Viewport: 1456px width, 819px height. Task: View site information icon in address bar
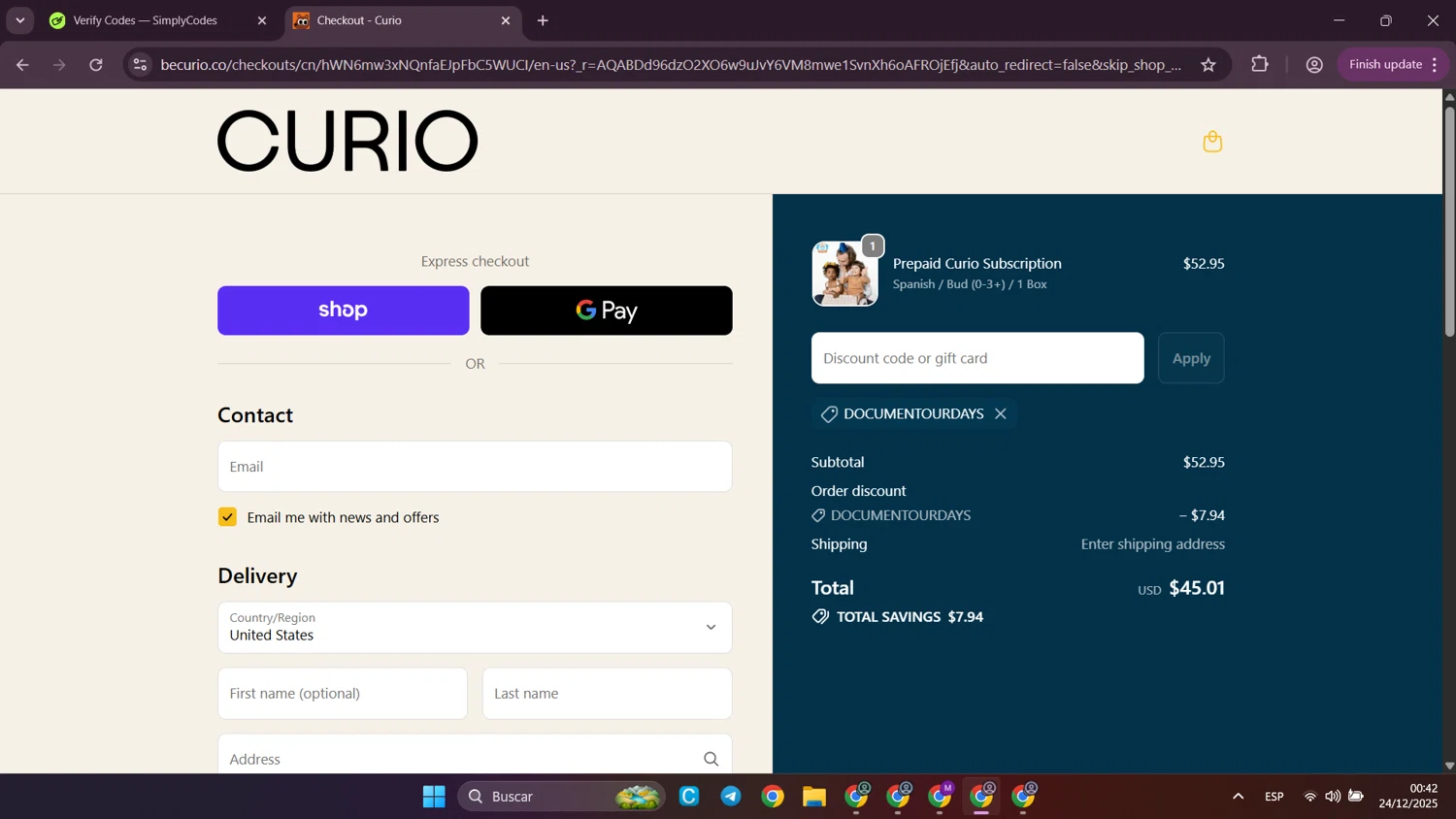pyautogui.click(x=140, y=65)
